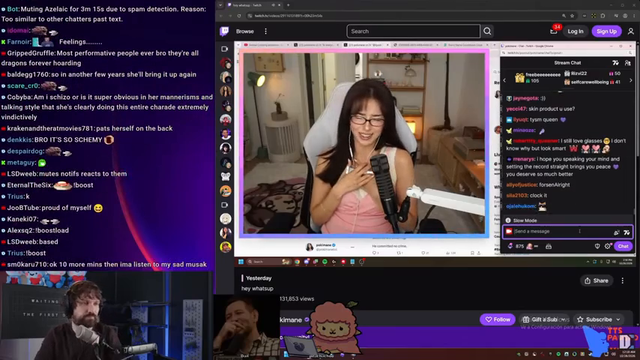The height and width of the screenshot is (360, 640).
Task: Click the Followed channels camera icon in sidebar
Action: 224,49
